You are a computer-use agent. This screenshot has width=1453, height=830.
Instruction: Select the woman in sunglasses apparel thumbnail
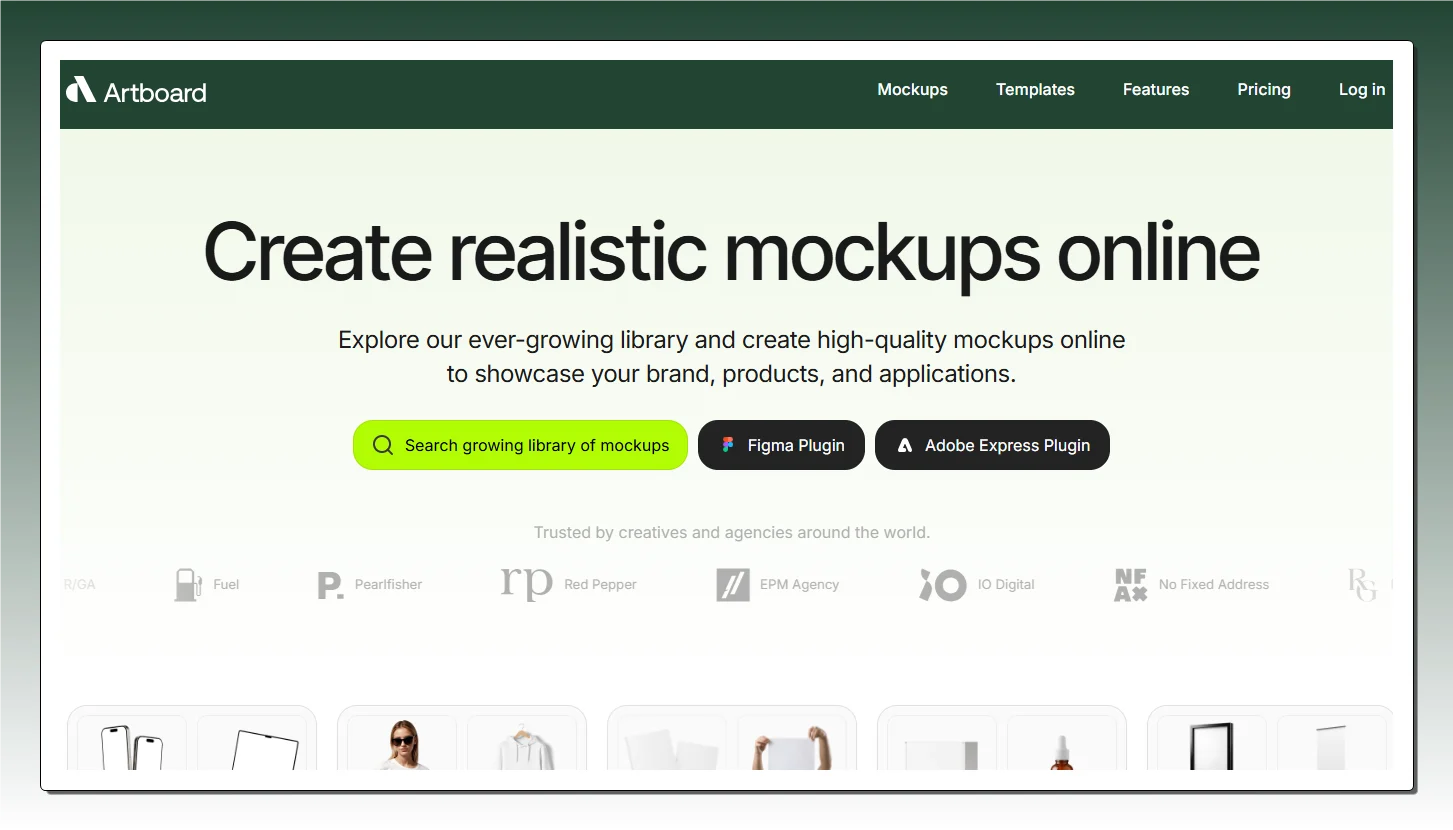(402, 745)
